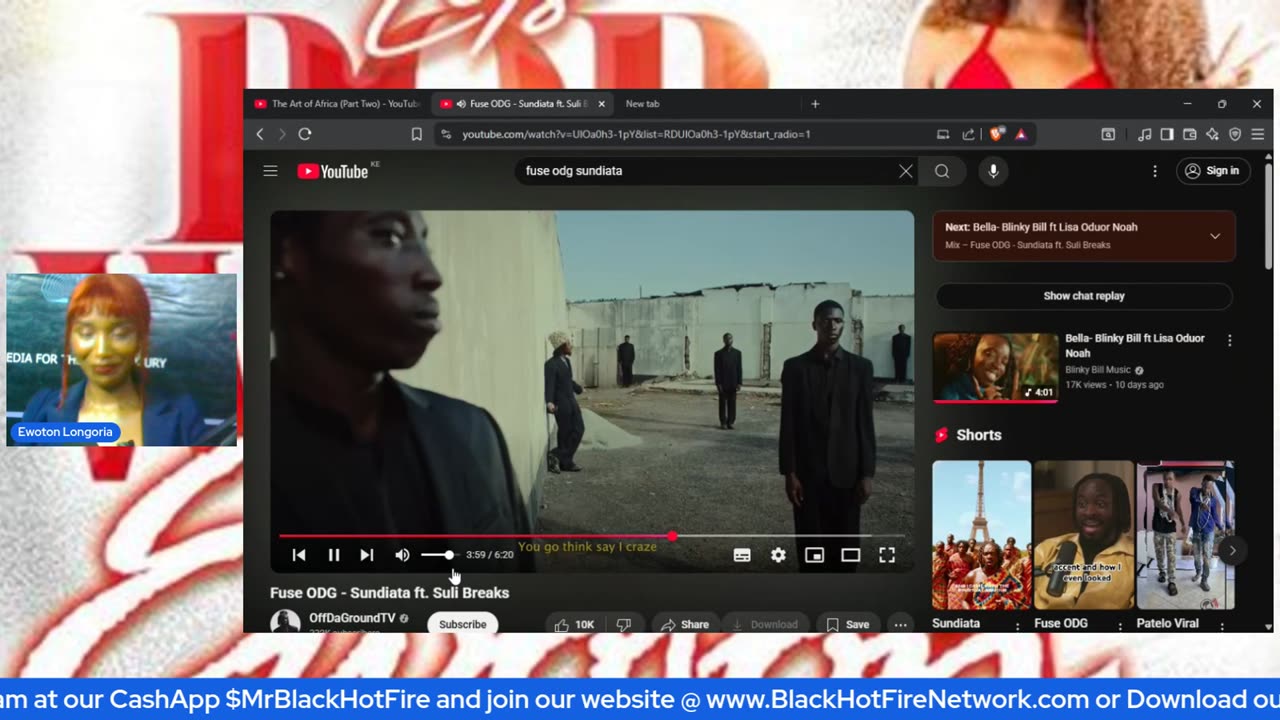Start voice search with the microphone icon
The image size is (1280, 720).
tap(993, 171)
